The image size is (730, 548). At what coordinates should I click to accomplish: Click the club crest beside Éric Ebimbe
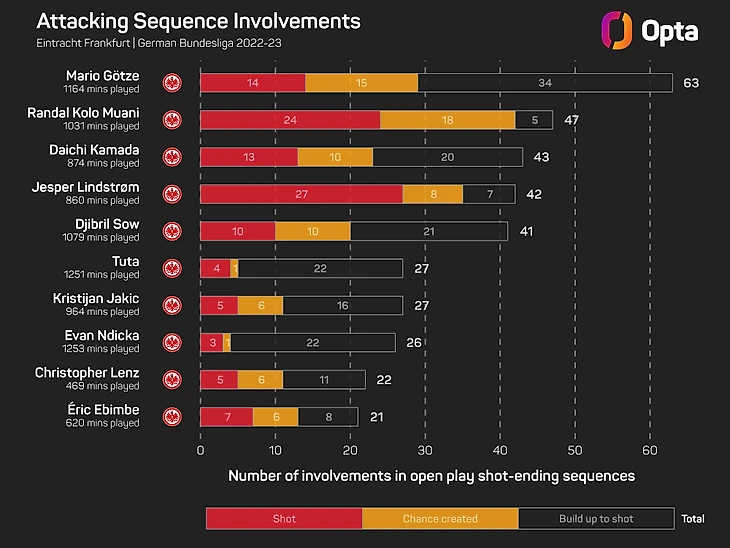[x=171, y=416]
